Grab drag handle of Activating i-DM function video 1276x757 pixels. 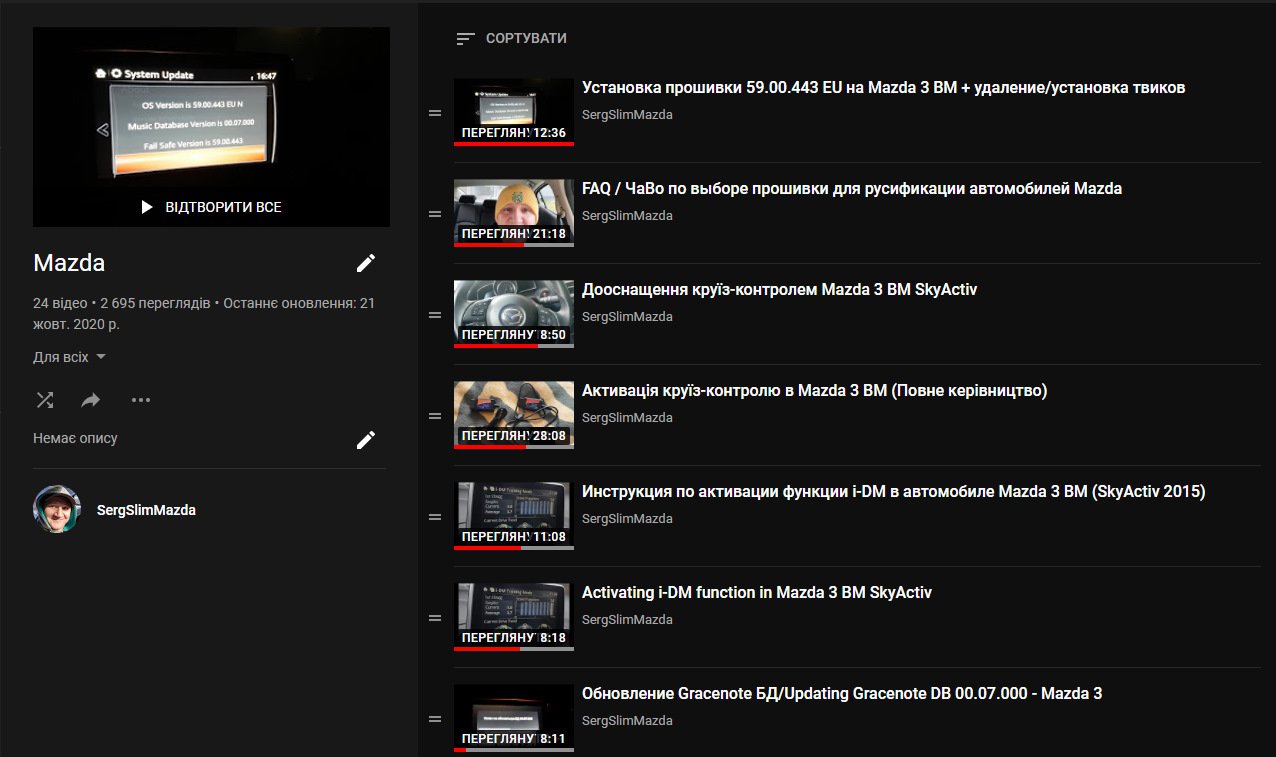[435, 618]
